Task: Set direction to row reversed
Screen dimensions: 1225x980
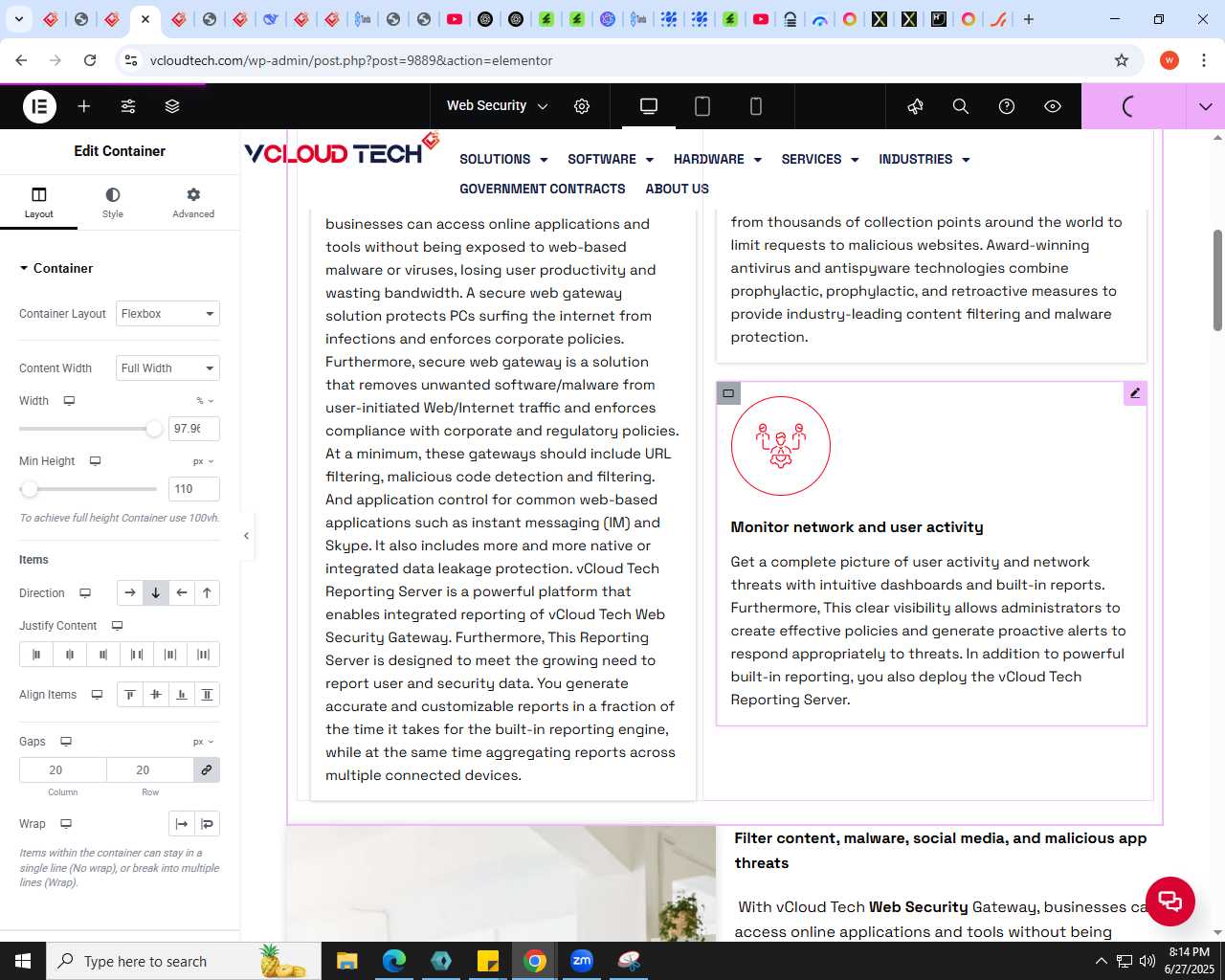Action: click(x=182, y=593)
